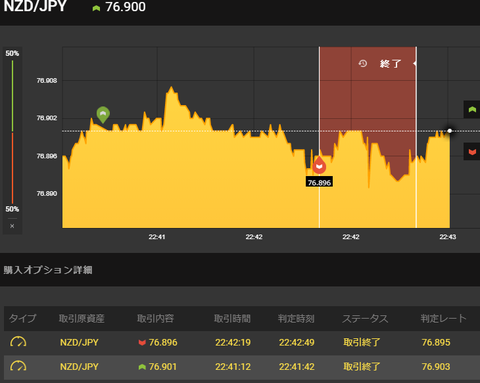Click the タイプ column header
480x383 pixels.
coord(22,318)
